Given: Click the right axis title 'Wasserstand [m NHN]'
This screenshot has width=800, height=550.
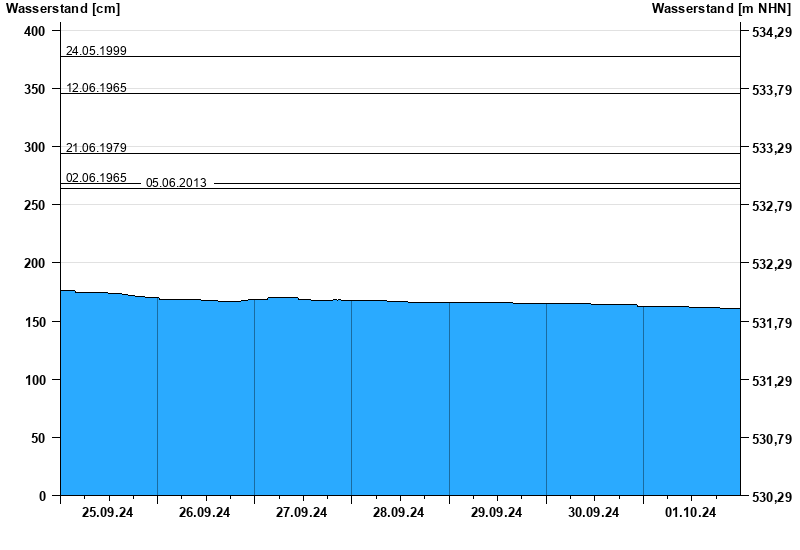Looking at the screenshot, I should [x=721, y=8].
